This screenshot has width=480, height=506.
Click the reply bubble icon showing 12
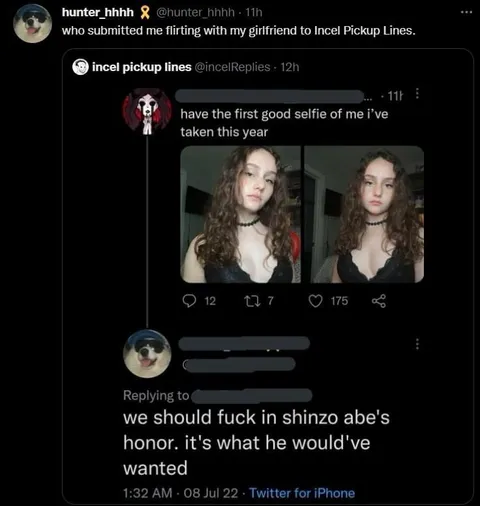189,301
